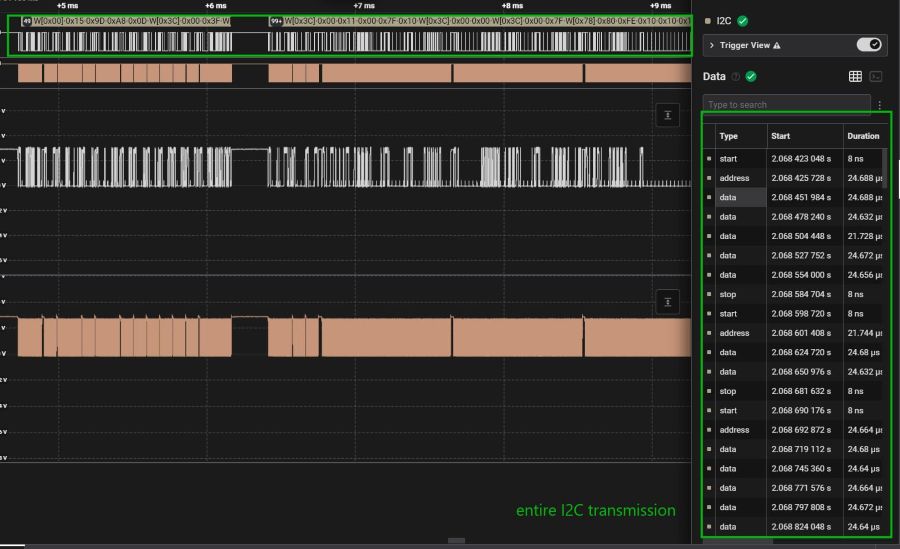This screenshot has width=900, height=549.
Task: Click the 21.728 µs duration cell
Action: tap(864, 236)
